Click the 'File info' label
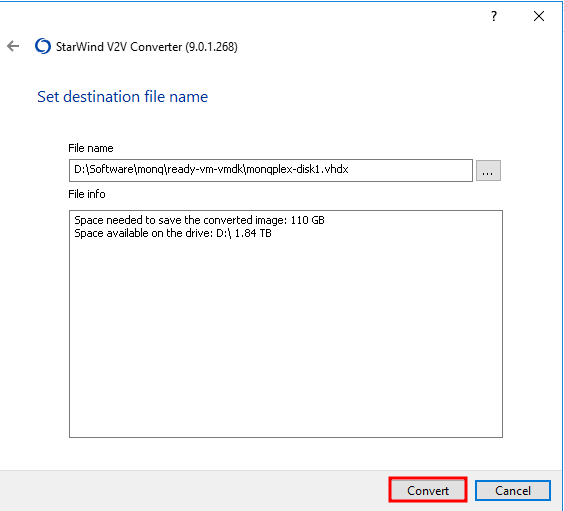The image size is (564, 511). pos(87,194)
